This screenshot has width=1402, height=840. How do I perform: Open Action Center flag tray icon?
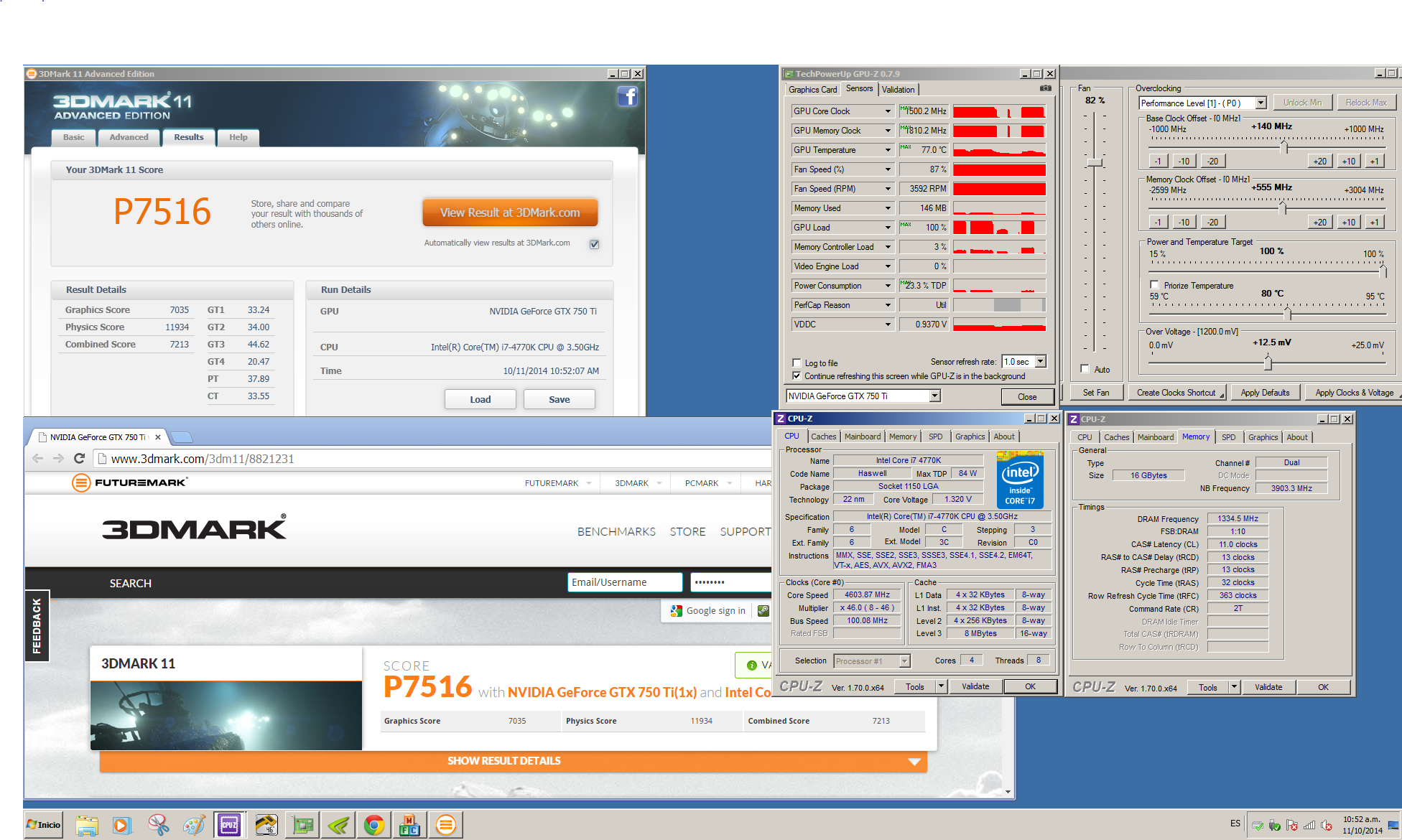point(1292,826)
